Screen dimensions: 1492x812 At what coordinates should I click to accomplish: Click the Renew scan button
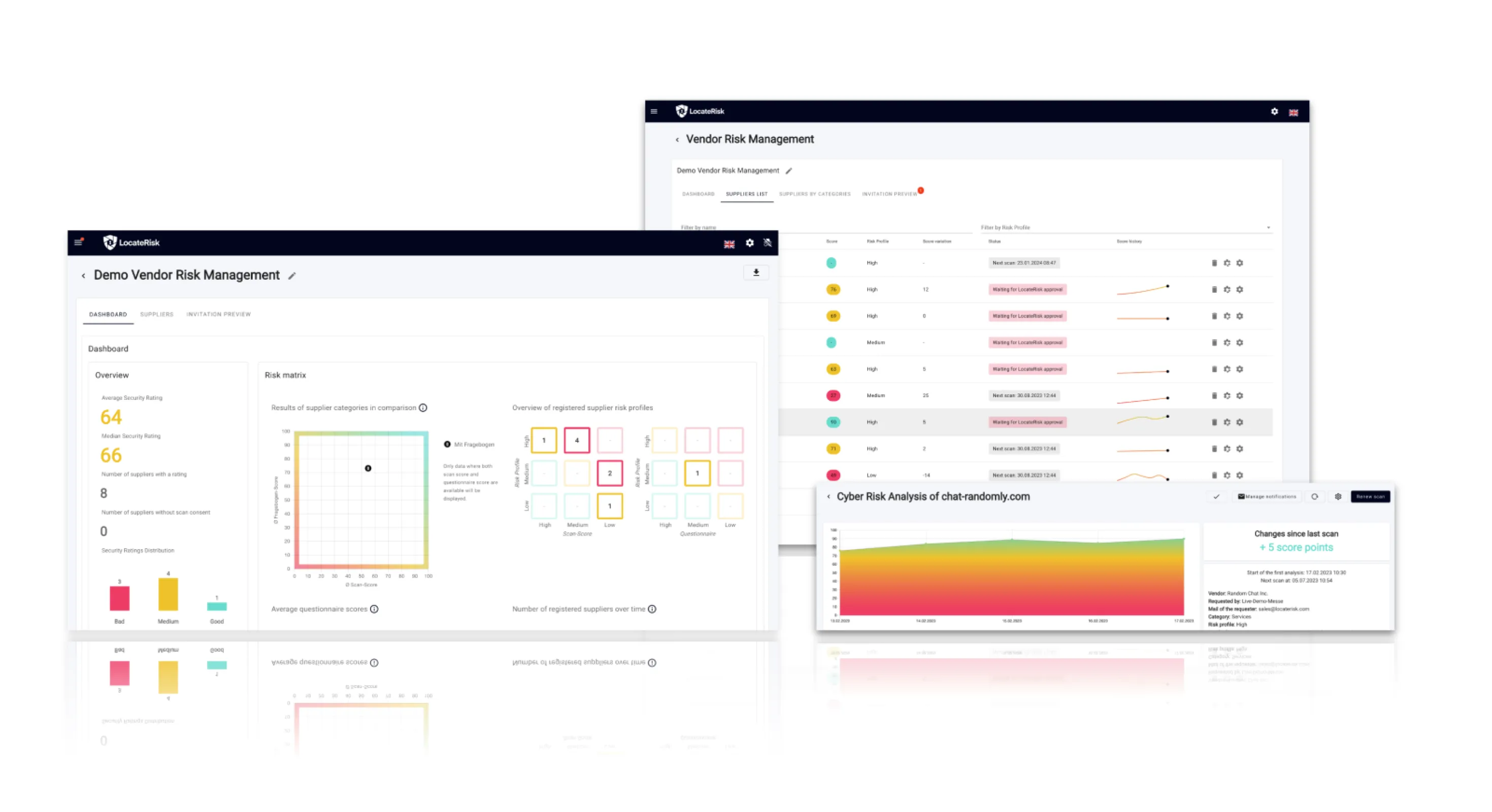pos(1370,496)
